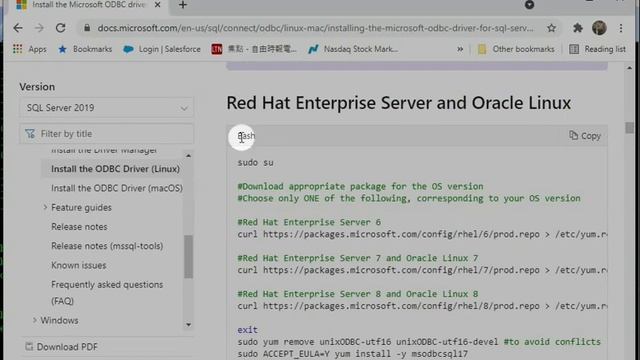Open Release notes (mssql-tools)
This screenshot has height=360, width=640.
click(x=107, y=246)
